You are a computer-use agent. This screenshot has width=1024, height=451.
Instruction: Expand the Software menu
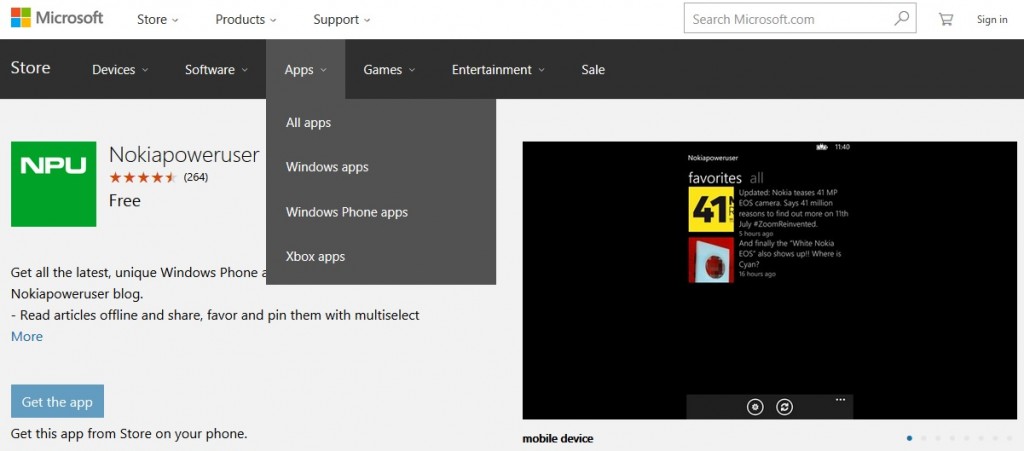tap(216, 70)
